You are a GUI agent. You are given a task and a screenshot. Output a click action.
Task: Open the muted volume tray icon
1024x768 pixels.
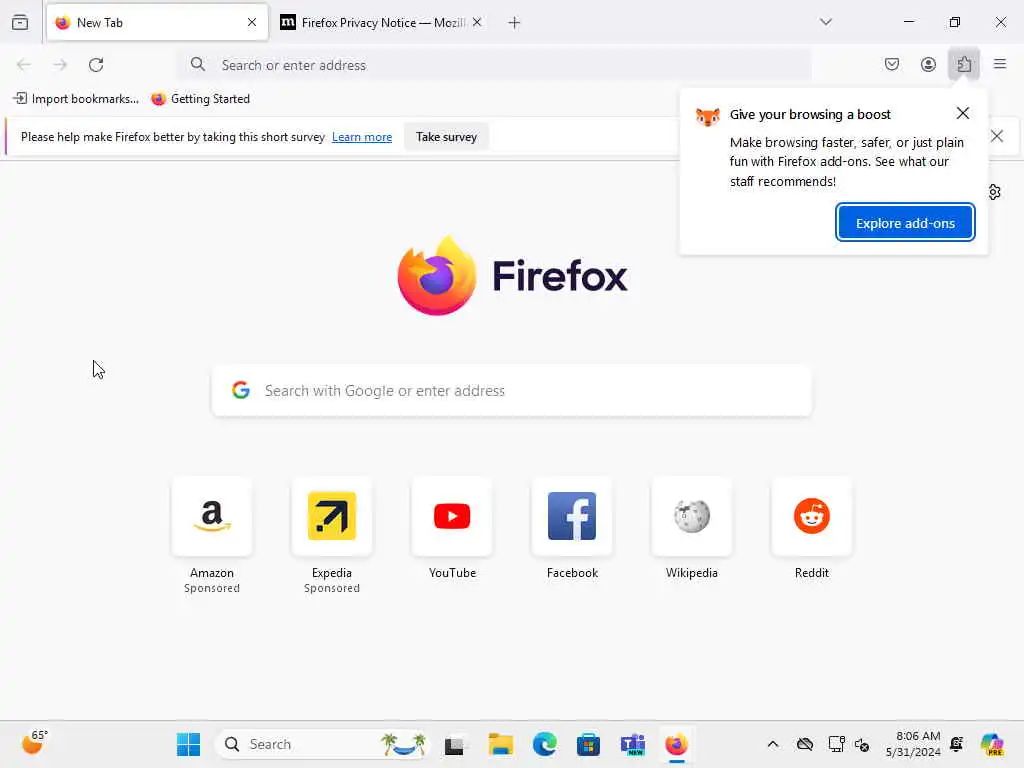(862, 744)
